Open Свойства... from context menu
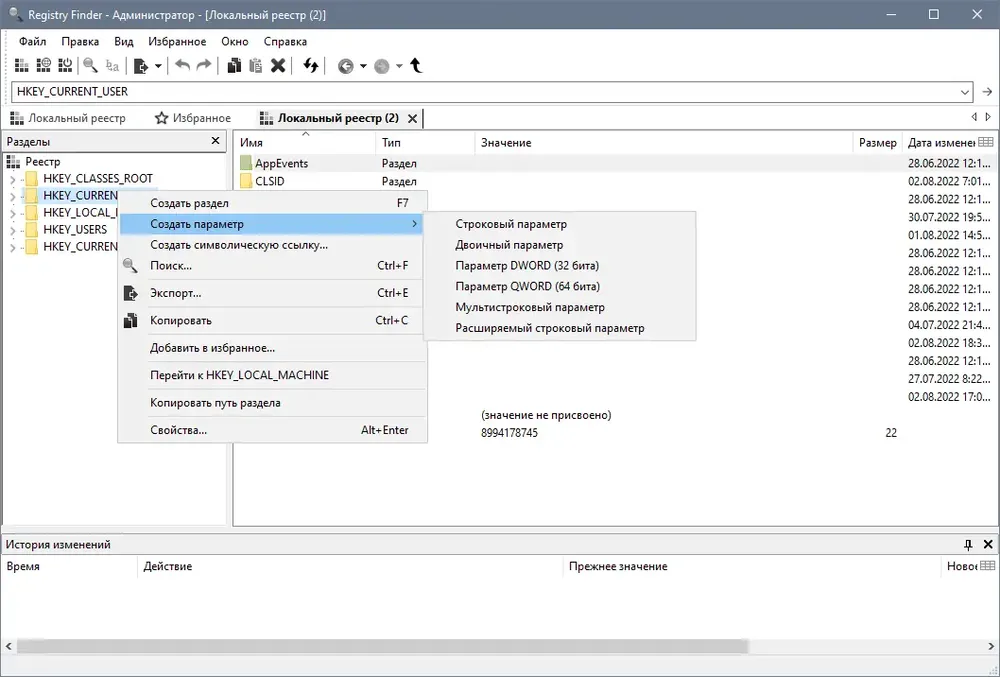This screenshot has width=1000, height=677. coord(272,430)
